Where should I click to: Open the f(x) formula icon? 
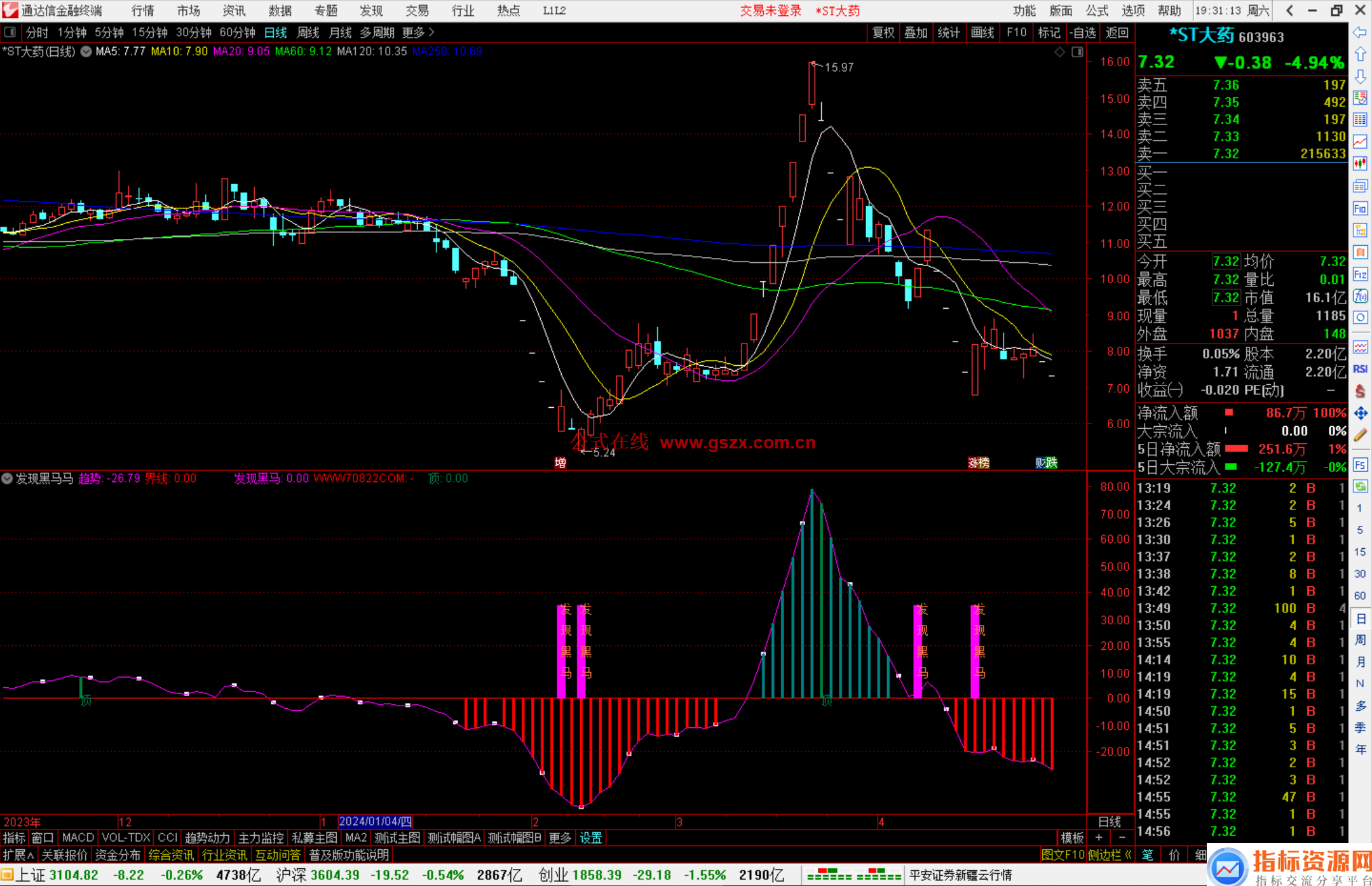click(x=1359, y=296)
